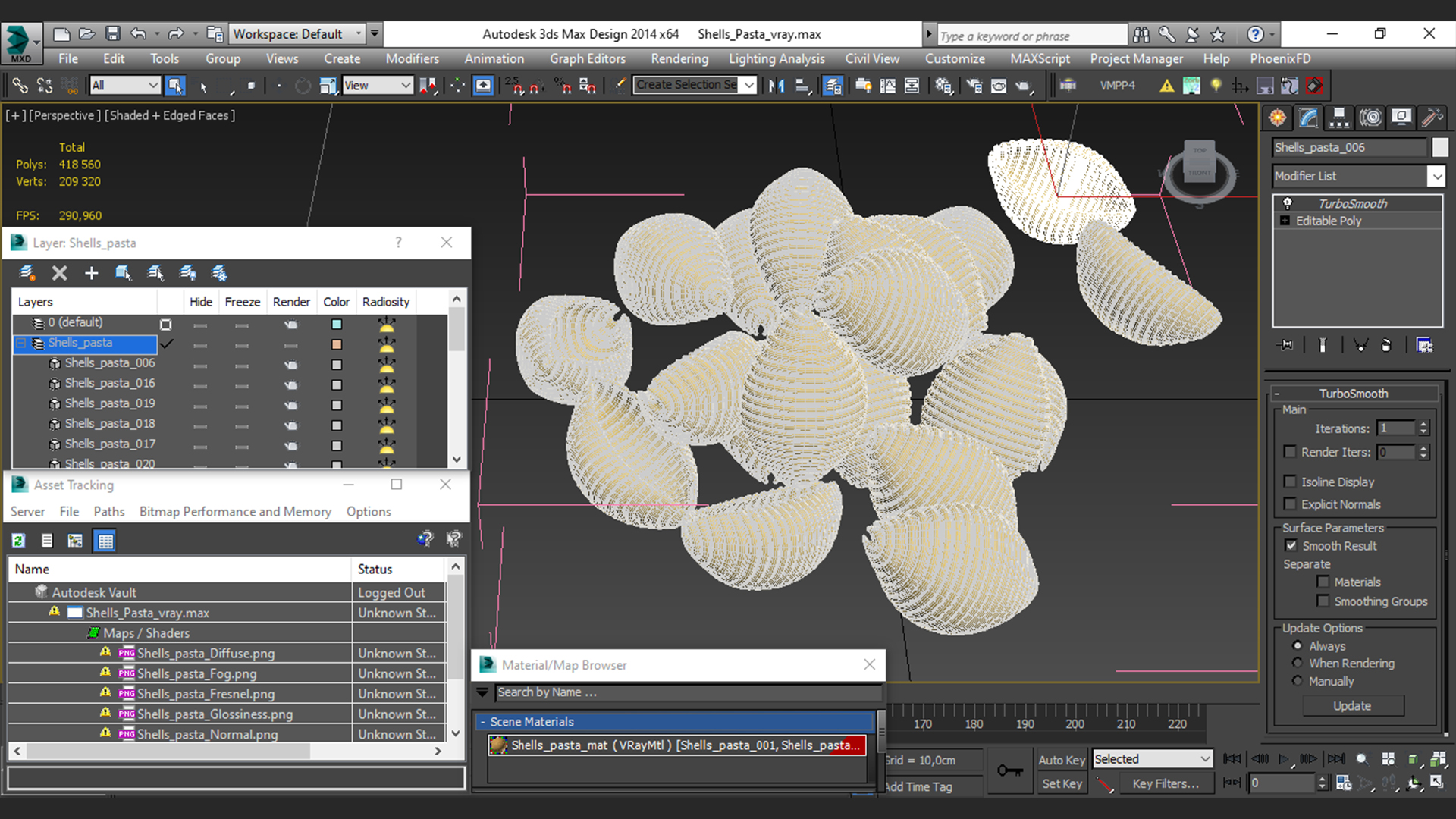Click the Mirror tool icon

pyautogui.click(x=776, y=86)
